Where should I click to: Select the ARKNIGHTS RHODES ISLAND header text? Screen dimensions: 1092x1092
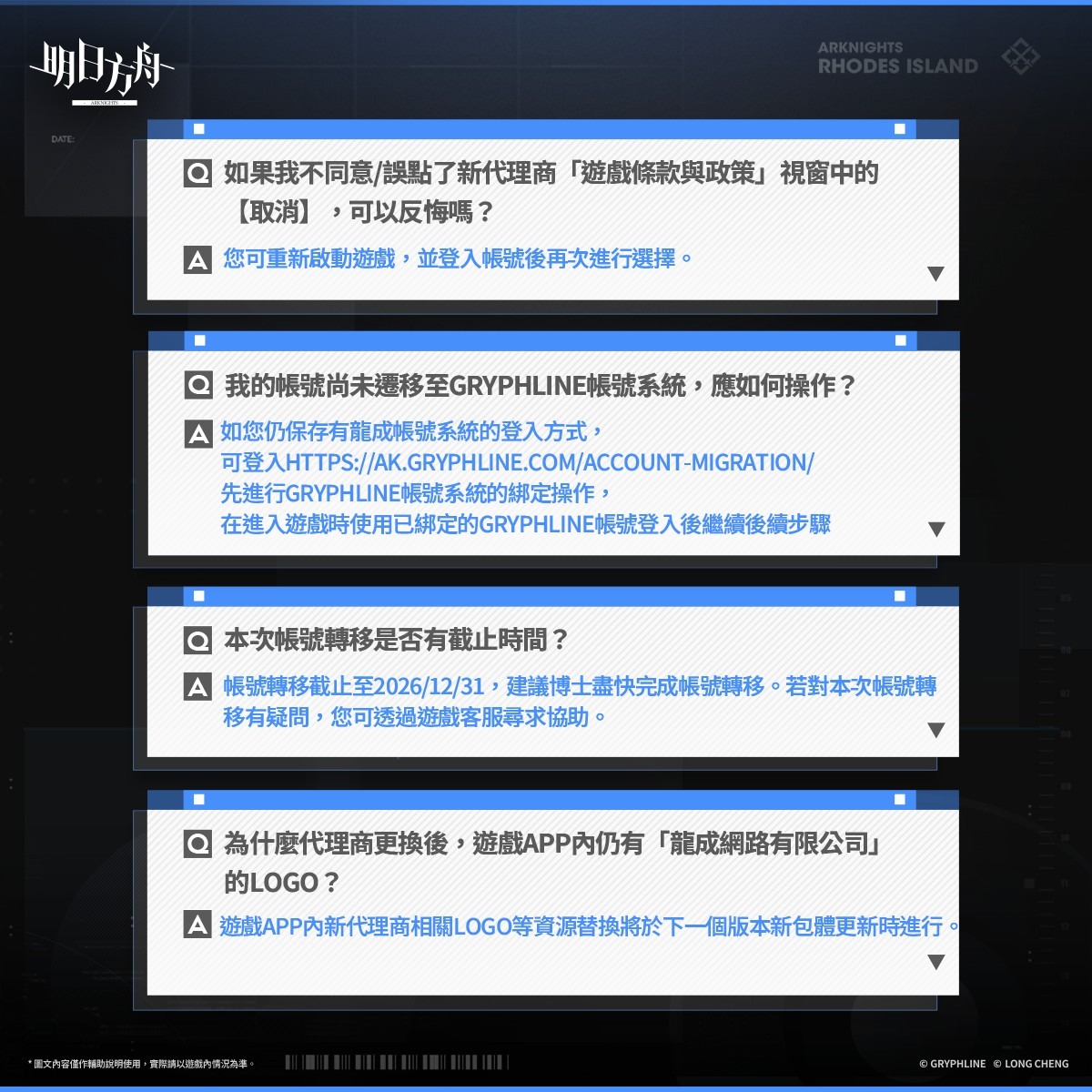tap(896, 58)
